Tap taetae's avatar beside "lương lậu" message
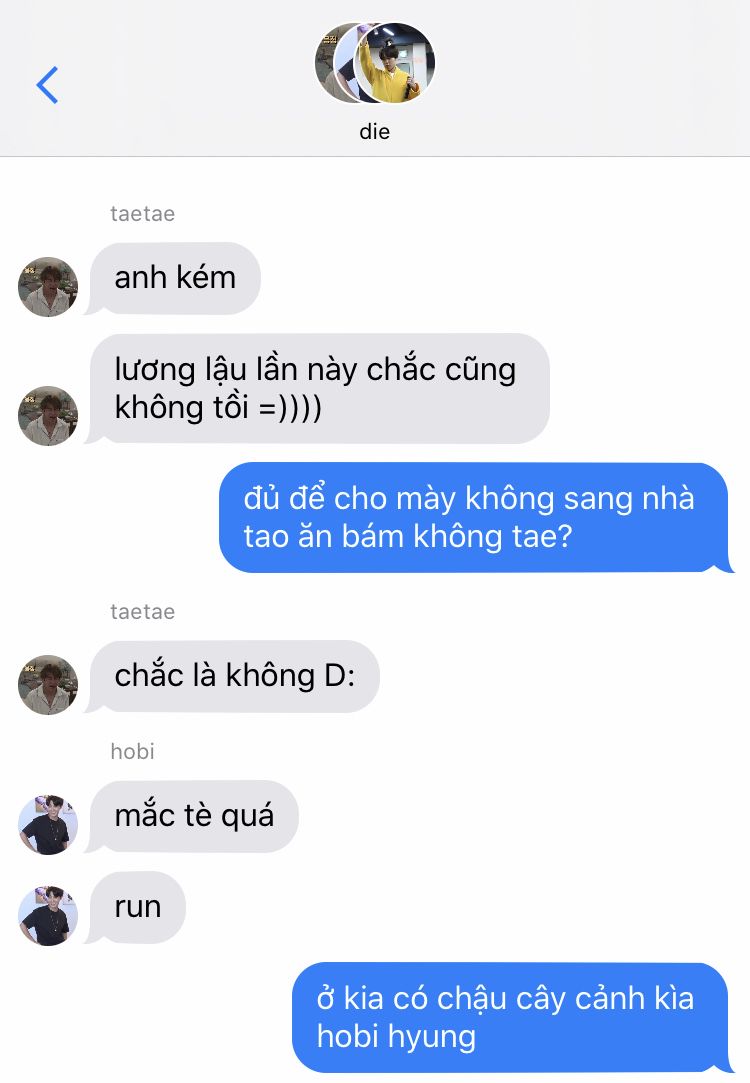Screen dimensions: 750x1083 tap(48, 416)
